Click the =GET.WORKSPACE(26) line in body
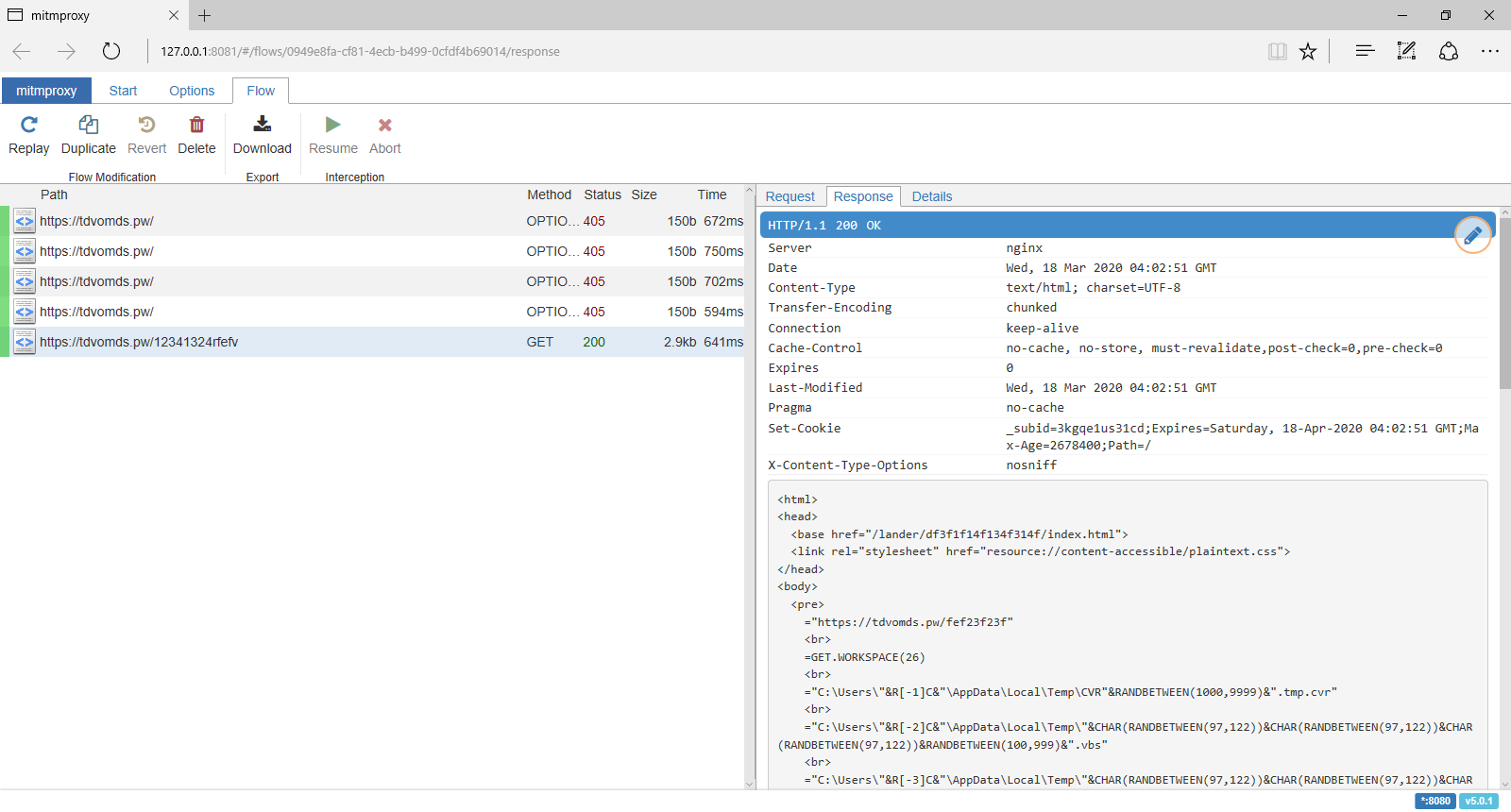 click(x=865, y=657)
